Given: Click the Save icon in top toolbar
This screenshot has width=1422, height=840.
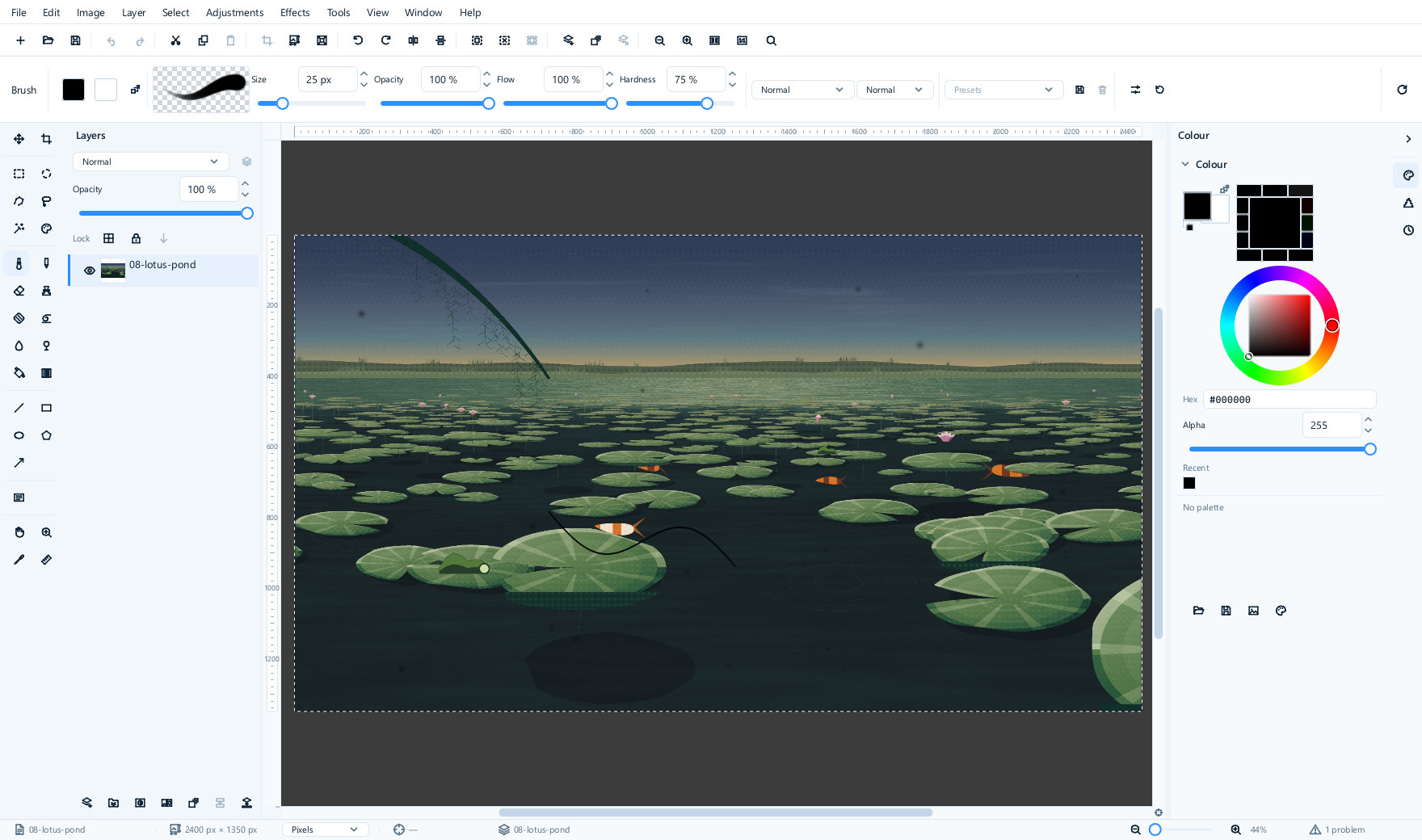Looking at the screenshot, I should (x=75, y=40).
